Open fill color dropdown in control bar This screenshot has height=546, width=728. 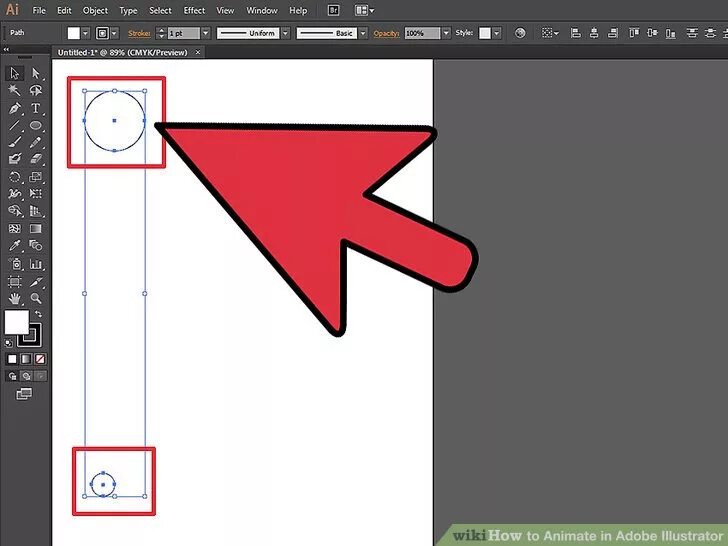click(x=85, y=33)
